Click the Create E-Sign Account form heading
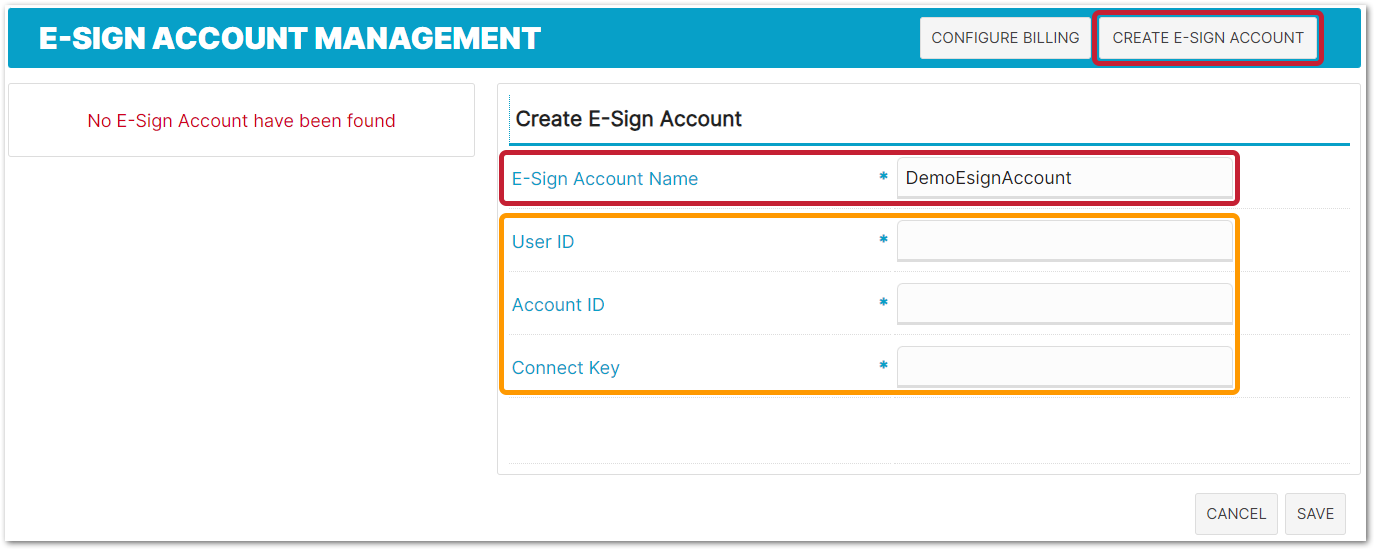This screenshot has height=550, width=1376. click(x=629, y=119)
